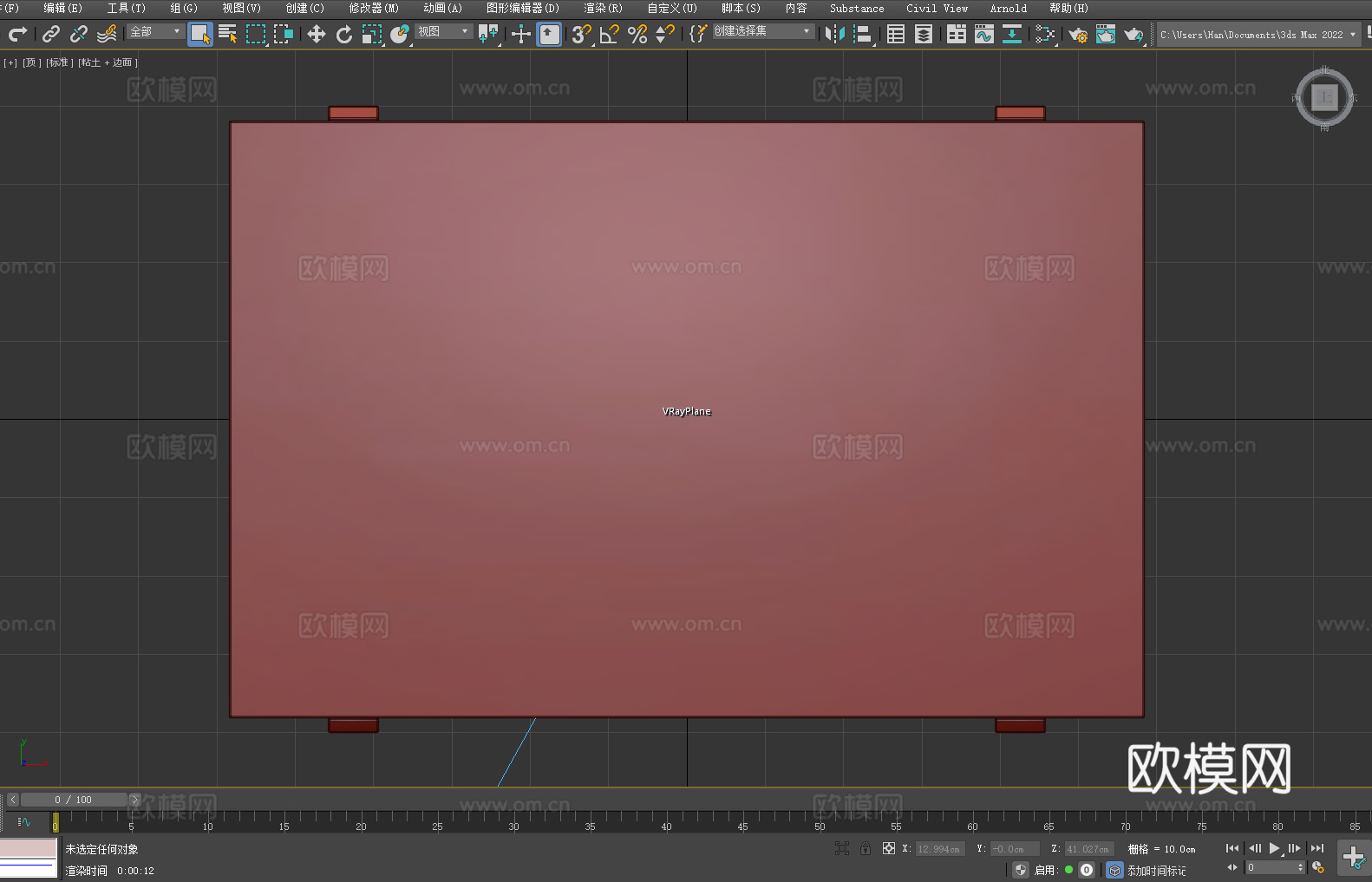1372x882 pixels.
Task: Click the 0 / 100 time slider handle
Action: point(74,800)
